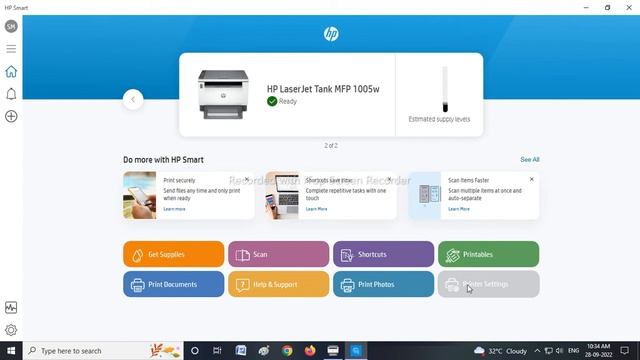Open the Get Supplies tile
Image resolution: width=640 pixels, height=360 pixels.
click(x=173, y=254)
